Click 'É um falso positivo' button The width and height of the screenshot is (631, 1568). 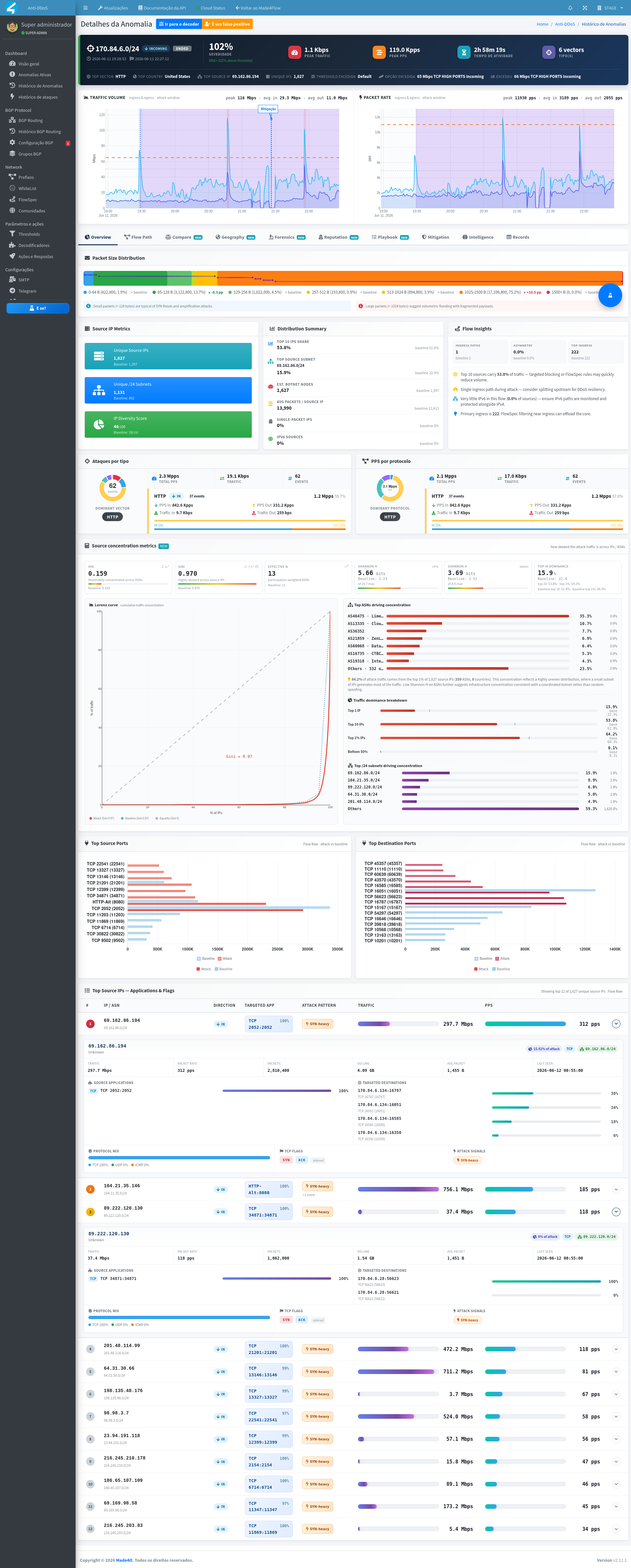pyautogui.click(x=227, y=24)
